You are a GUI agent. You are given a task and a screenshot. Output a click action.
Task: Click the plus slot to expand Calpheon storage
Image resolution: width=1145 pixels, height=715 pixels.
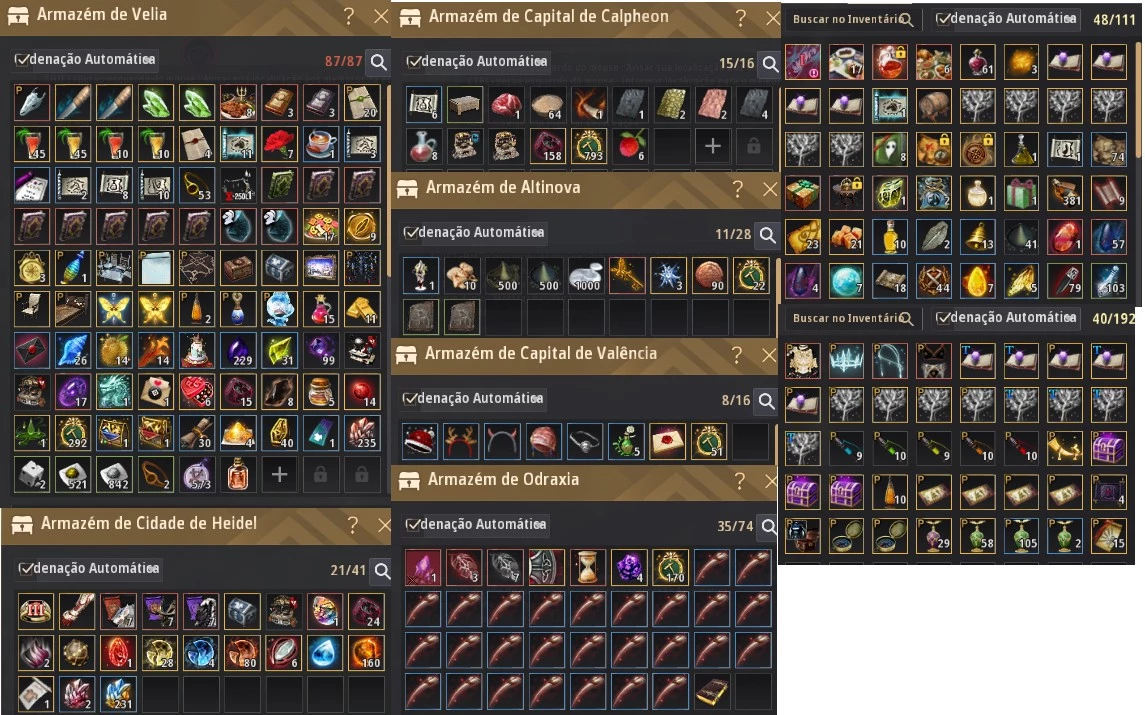[712, 145]
